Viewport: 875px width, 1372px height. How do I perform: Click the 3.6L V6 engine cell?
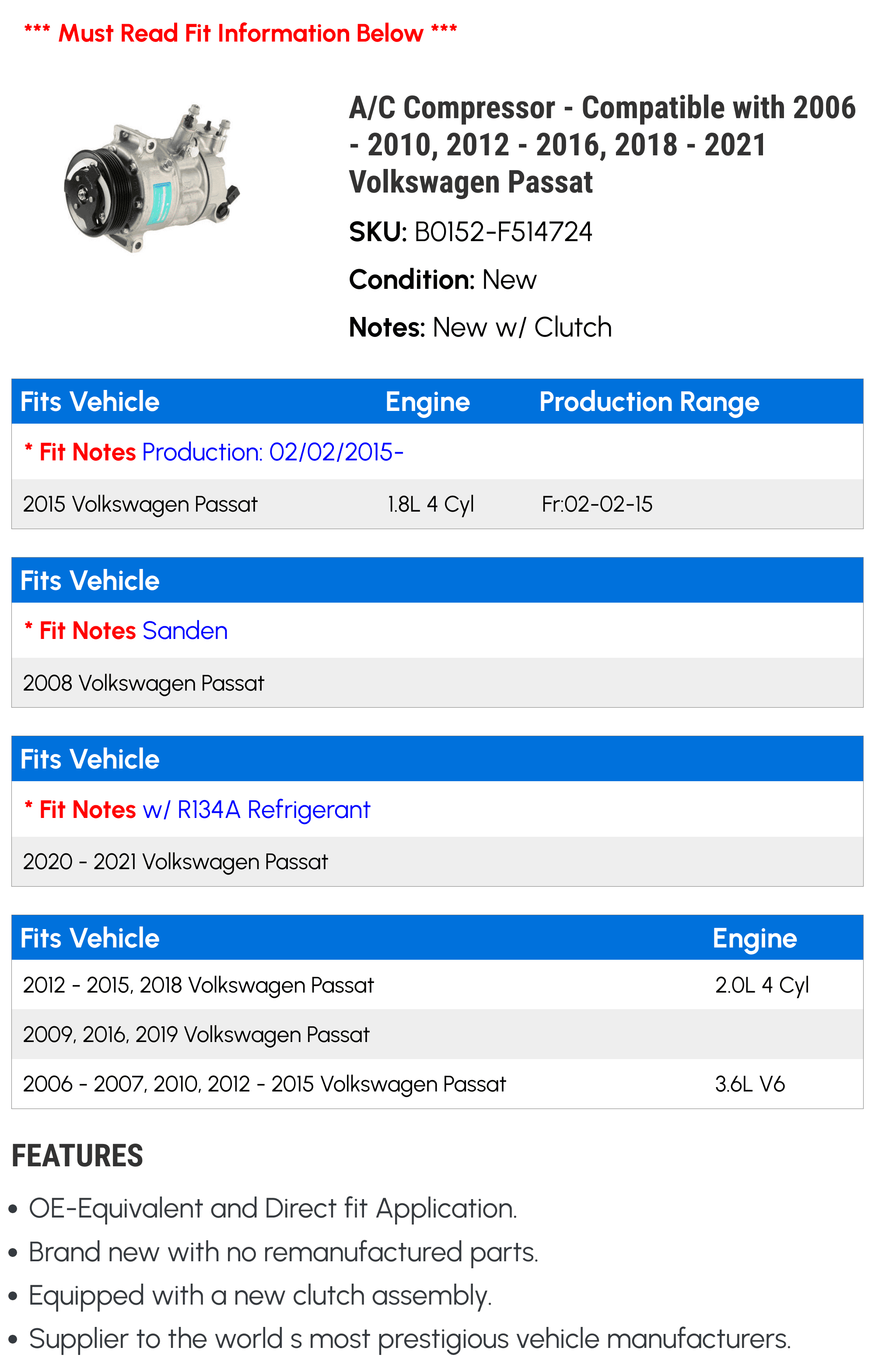[750, 1084]
